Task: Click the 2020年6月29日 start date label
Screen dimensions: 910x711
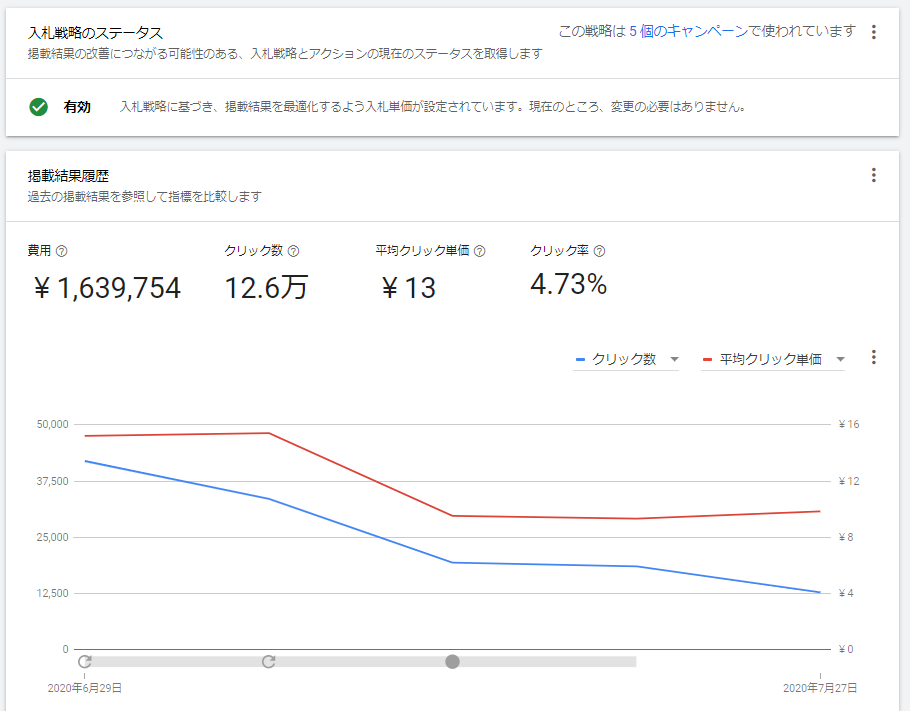Action: (85, 688)
